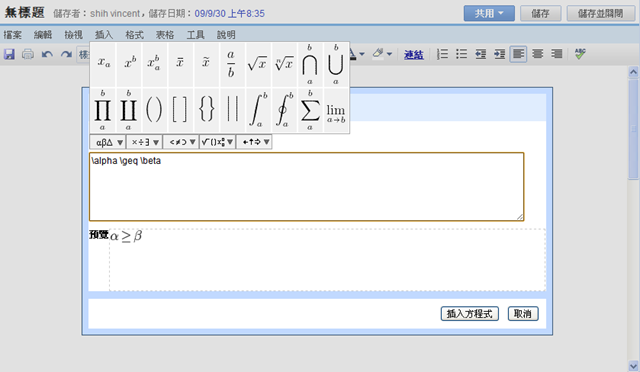Image resolution: width=640 pixels, height=372 pixels.
Task: Click 儲存並關閉 save and close
Action: coord(601,13)
